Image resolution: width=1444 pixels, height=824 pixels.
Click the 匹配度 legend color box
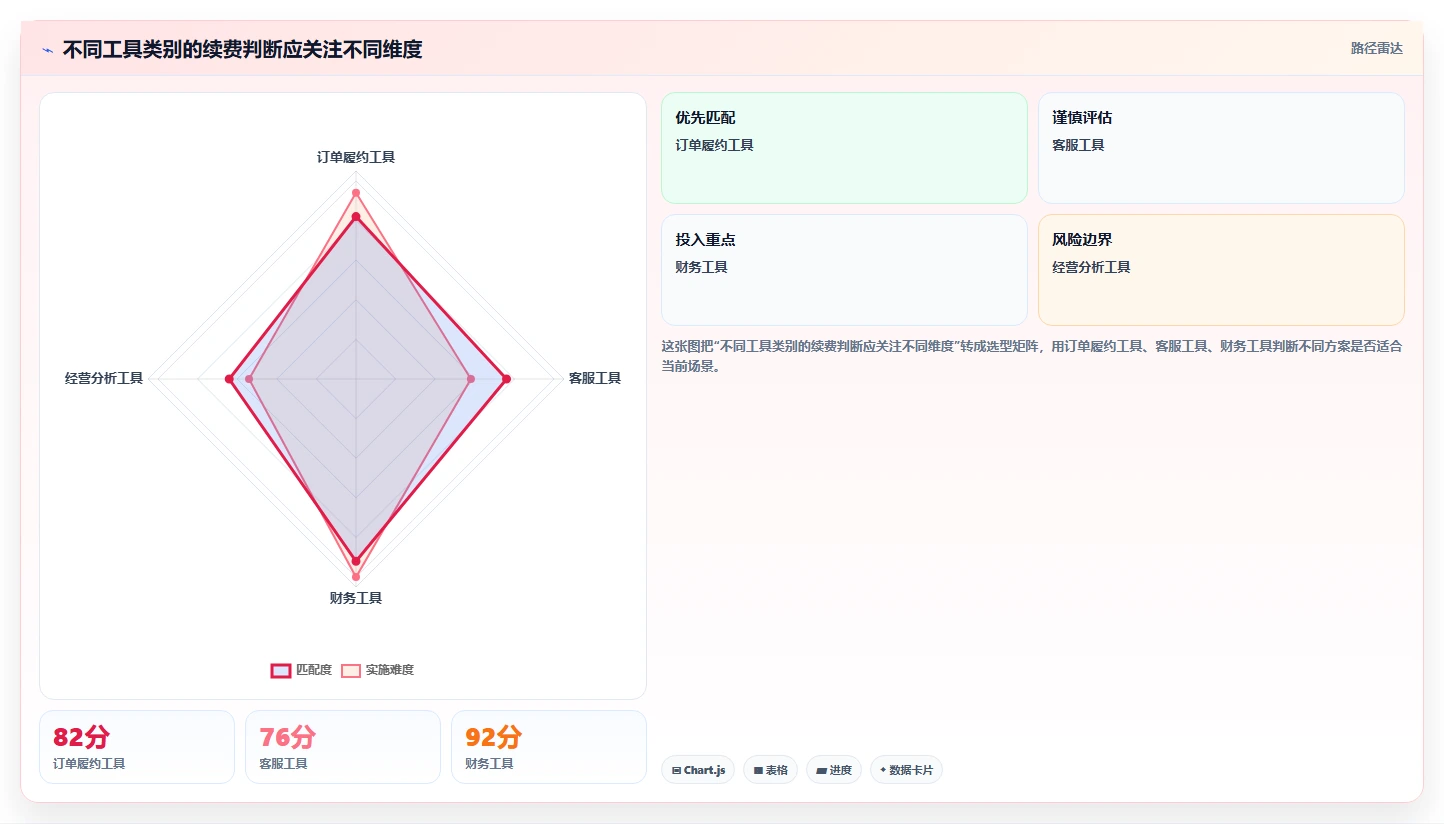coord(281,670)
